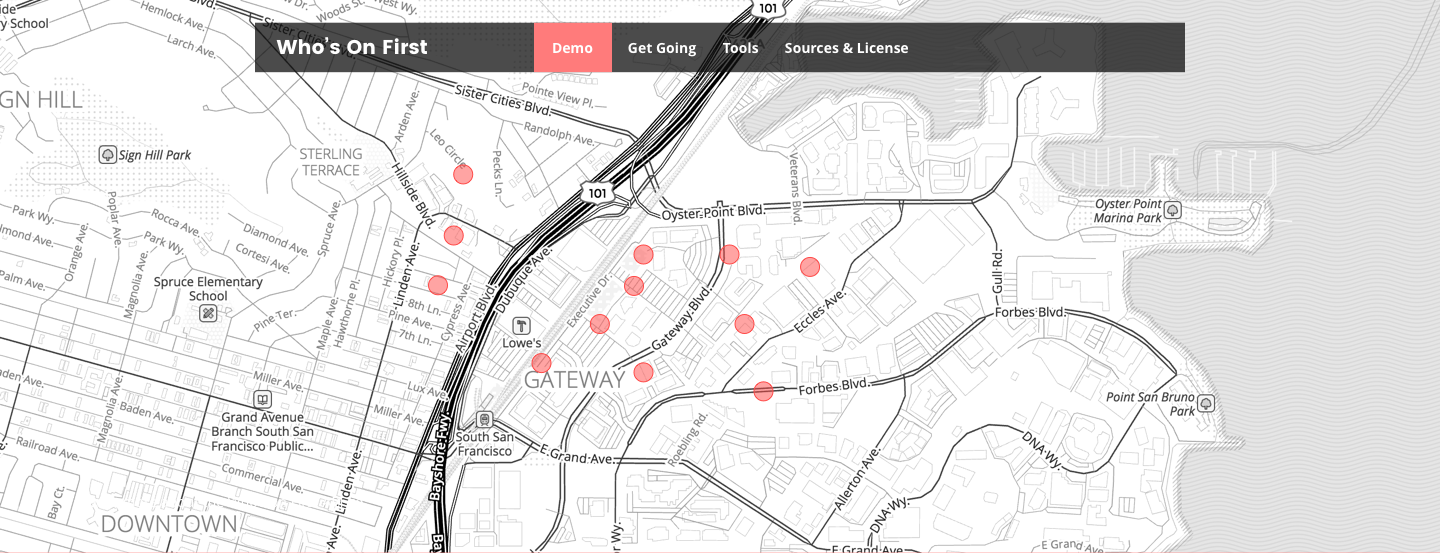
Task: Open the Tools menu item
Action: (x=741, y=48)
